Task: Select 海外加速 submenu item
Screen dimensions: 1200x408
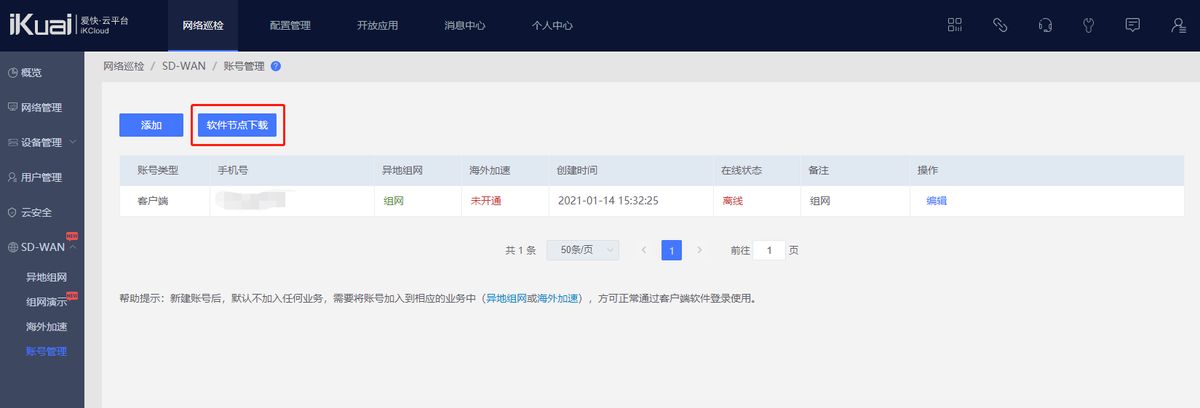Action: pyautogui.click(x=46, y=327)
